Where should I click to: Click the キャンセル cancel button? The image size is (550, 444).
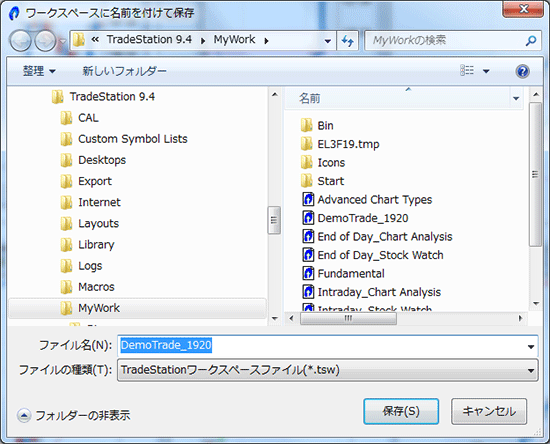(x=489, y=411)
